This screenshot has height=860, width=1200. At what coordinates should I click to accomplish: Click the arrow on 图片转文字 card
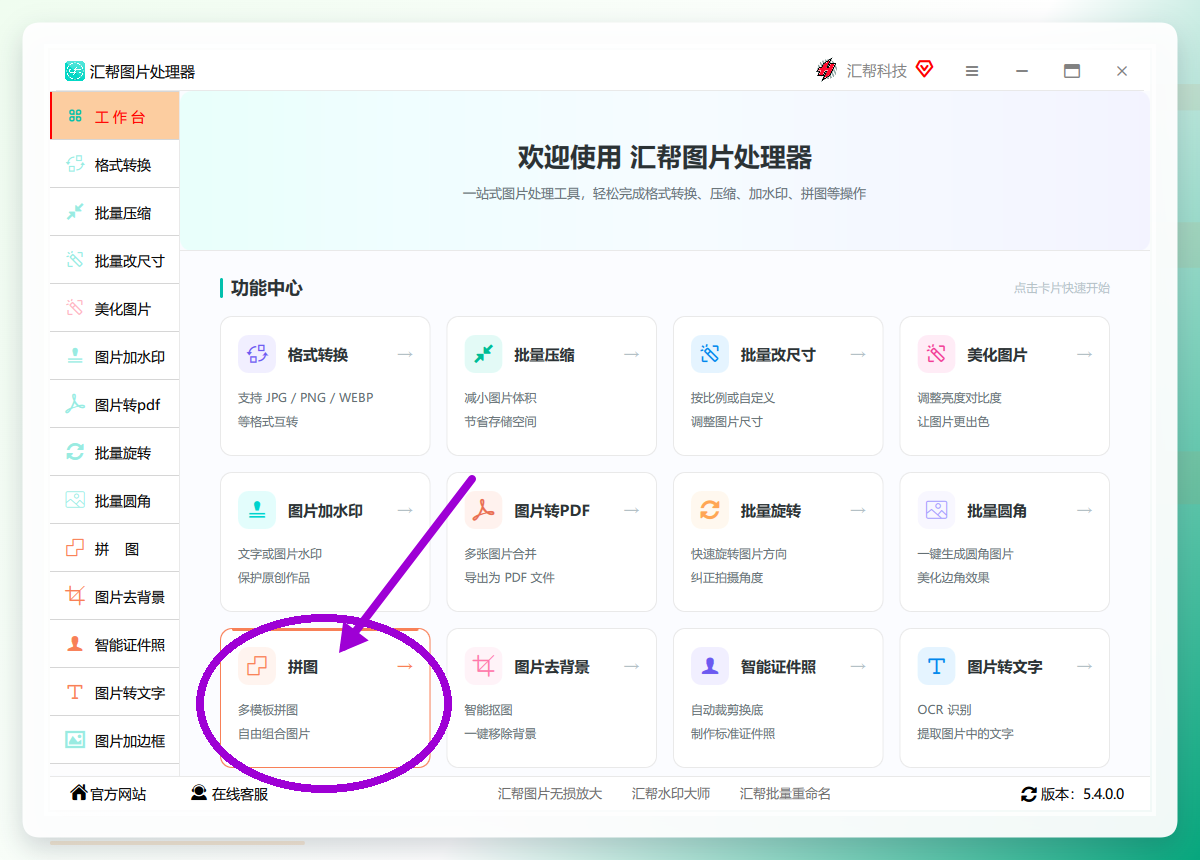1084,666
